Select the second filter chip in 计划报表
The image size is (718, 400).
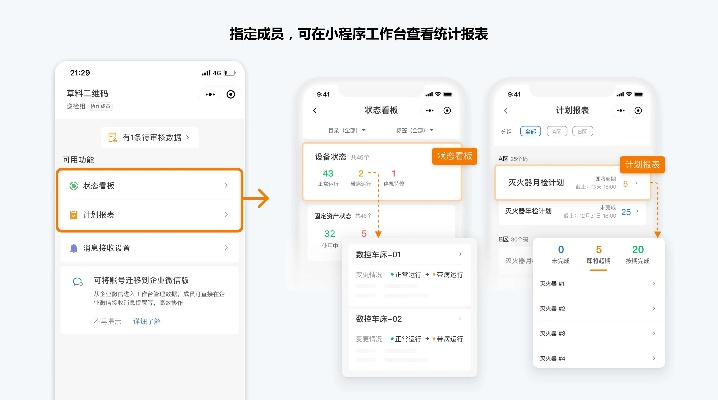pyautogui.click(x=555, y=131)
